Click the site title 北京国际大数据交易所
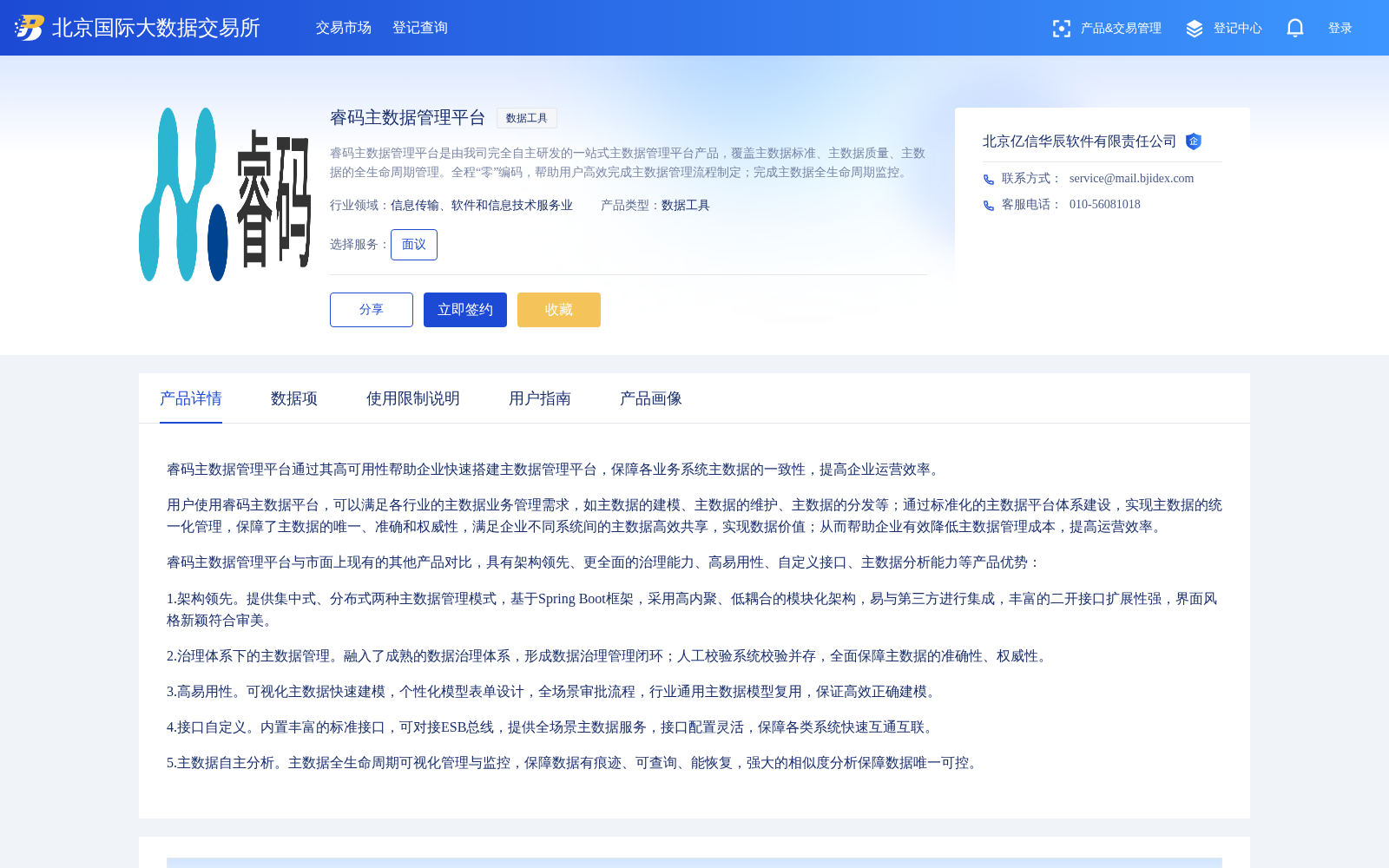This screenshot has height=868, width=1389. [156, 28]
